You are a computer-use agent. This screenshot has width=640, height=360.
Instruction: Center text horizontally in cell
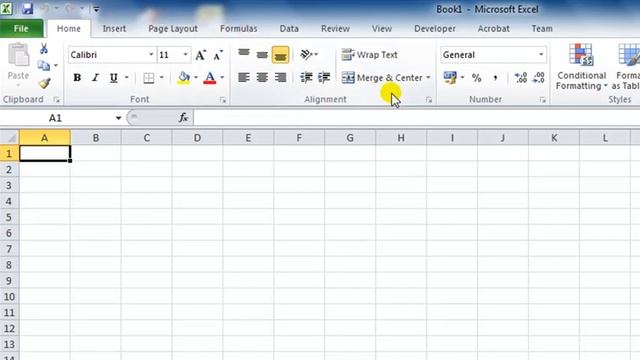pyautogui.click(x=262, y=78)
